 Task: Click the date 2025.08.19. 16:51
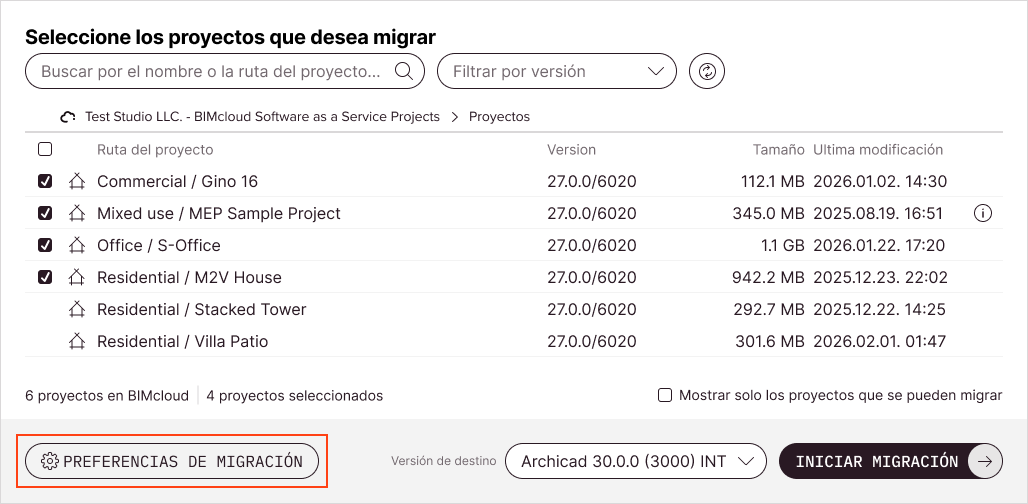tap(879, 214)
